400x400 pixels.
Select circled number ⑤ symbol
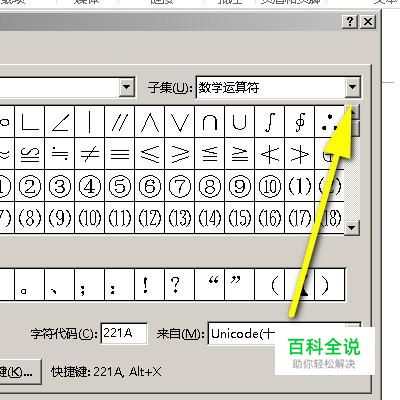[x=120, y=186]
